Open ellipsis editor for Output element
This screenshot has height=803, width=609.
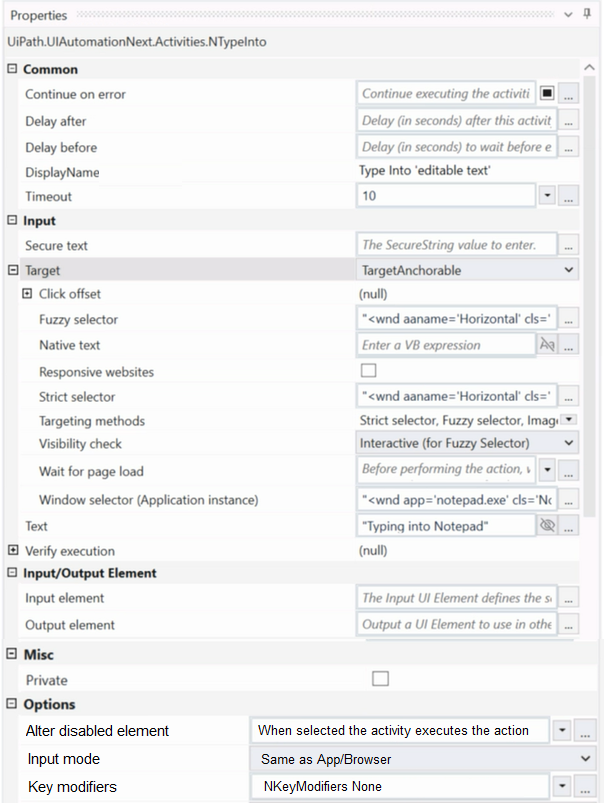(x=569, y=624)
